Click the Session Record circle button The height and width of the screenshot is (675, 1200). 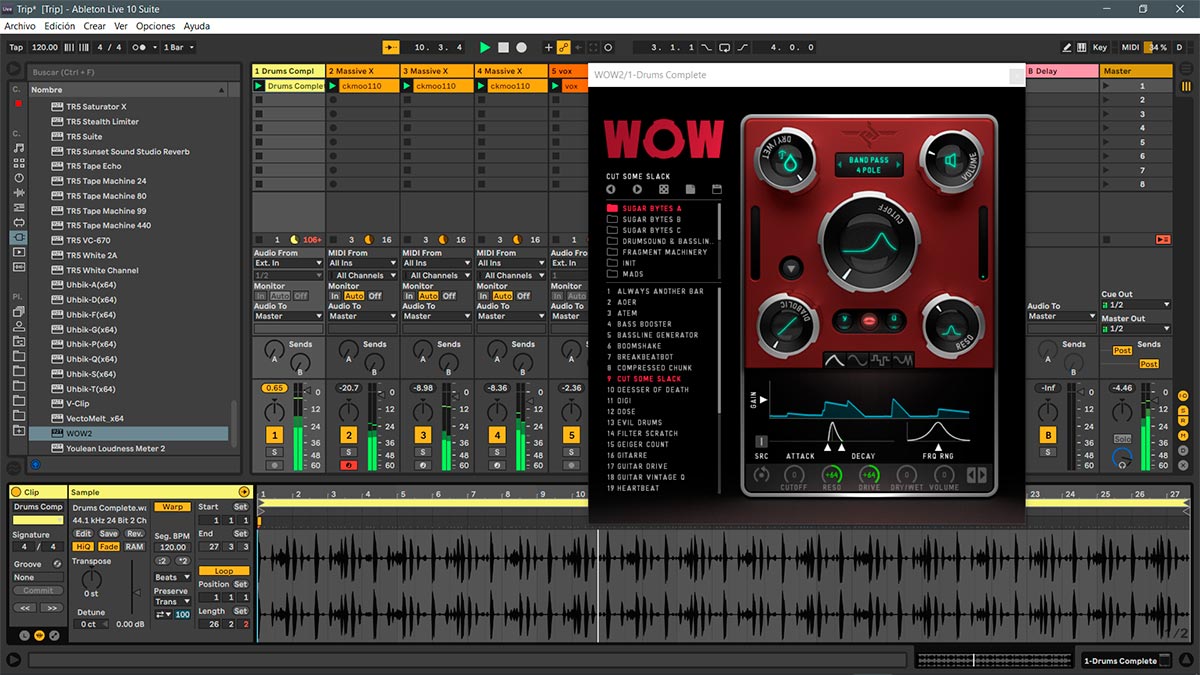[608, 47]
